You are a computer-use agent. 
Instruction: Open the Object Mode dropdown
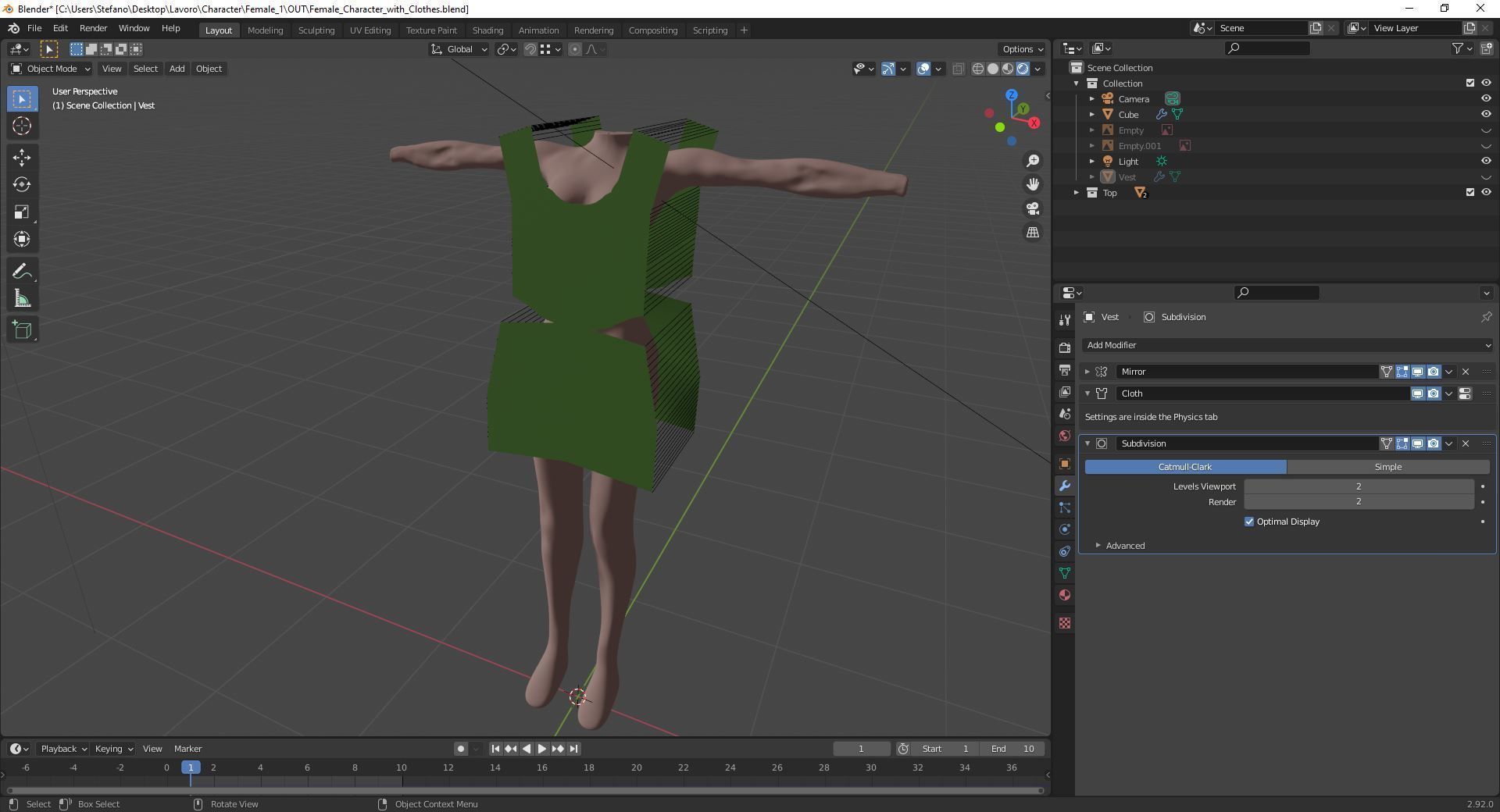50,69
